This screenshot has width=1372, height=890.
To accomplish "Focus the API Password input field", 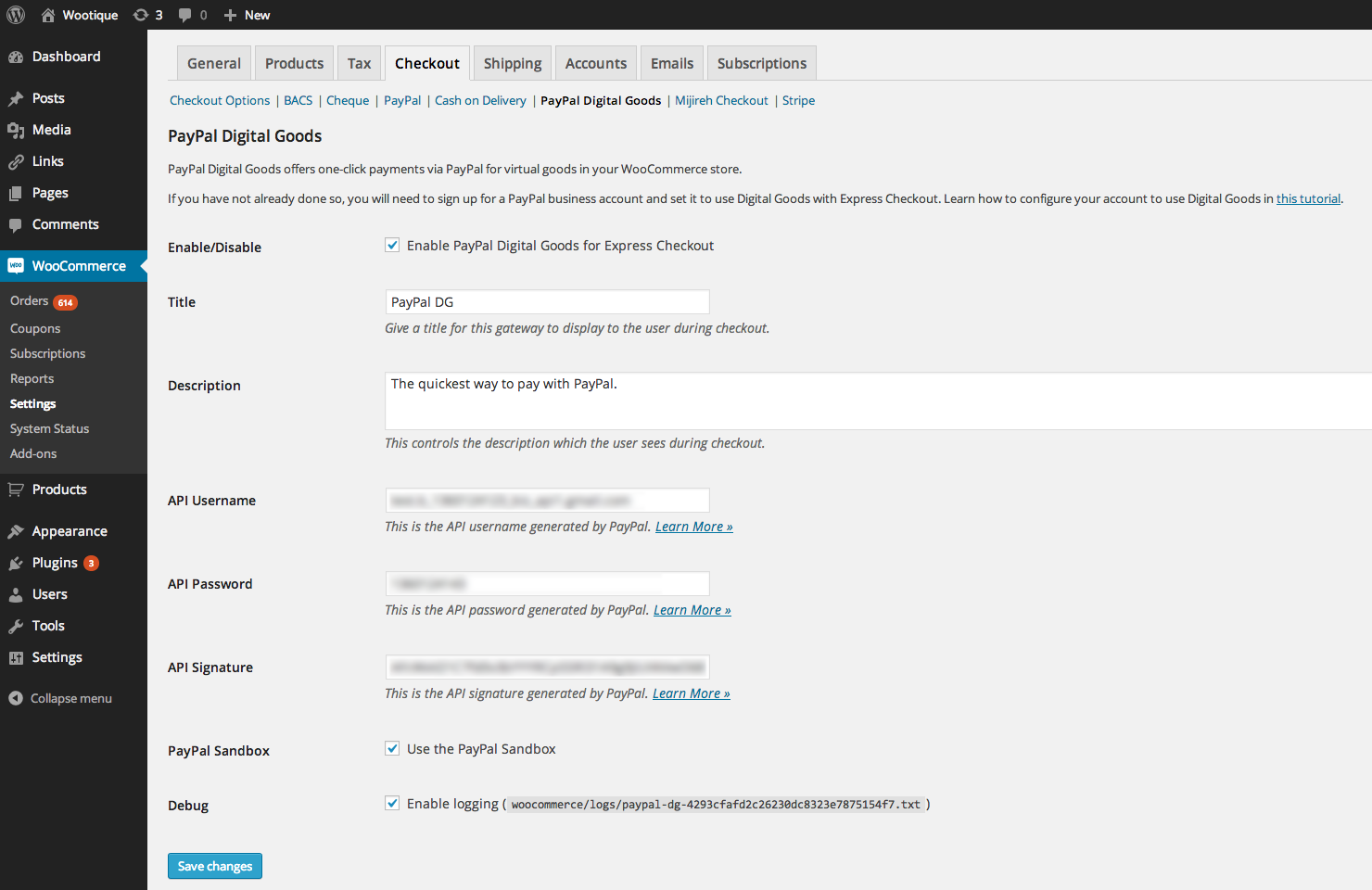I will pyautogui.click(x=547, y=584).
